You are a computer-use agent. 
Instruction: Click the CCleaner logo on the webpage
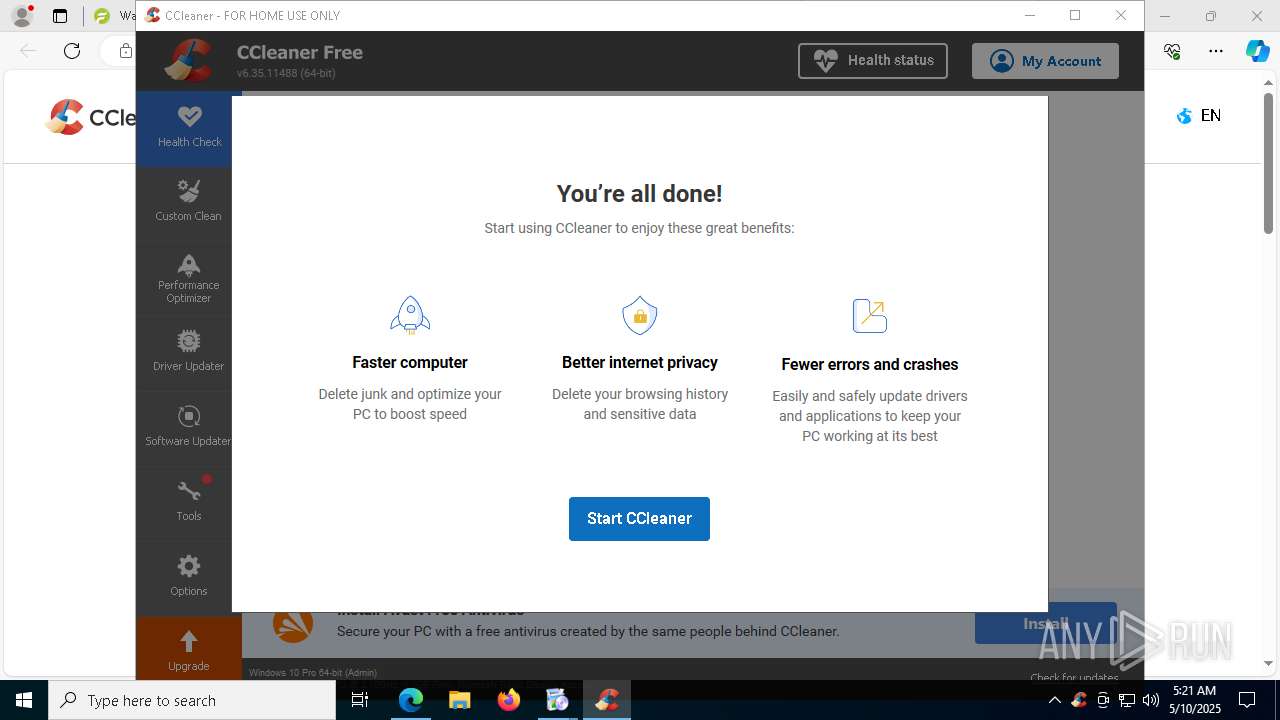[91, 117]
